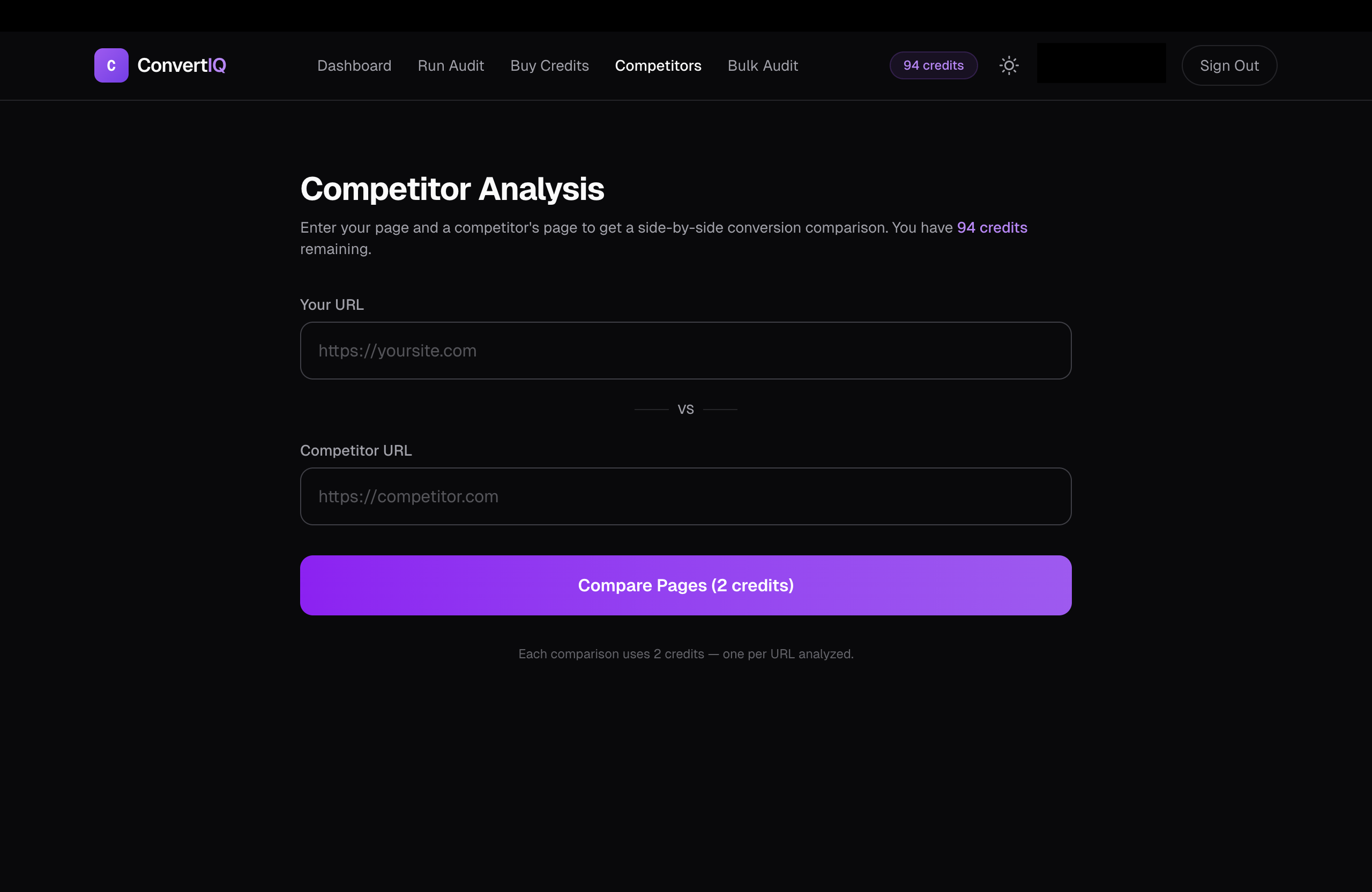This screenshot has width=1372, height=892.
Task: Sign out of ConvertIQ
Action: (x=1228, y=65)
